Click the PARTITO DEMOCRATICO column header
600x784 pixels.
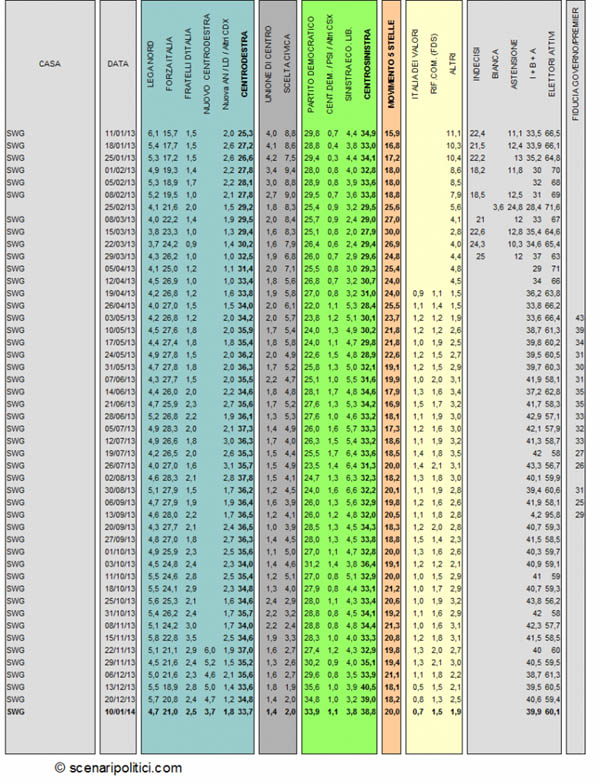tap(310, 64)
